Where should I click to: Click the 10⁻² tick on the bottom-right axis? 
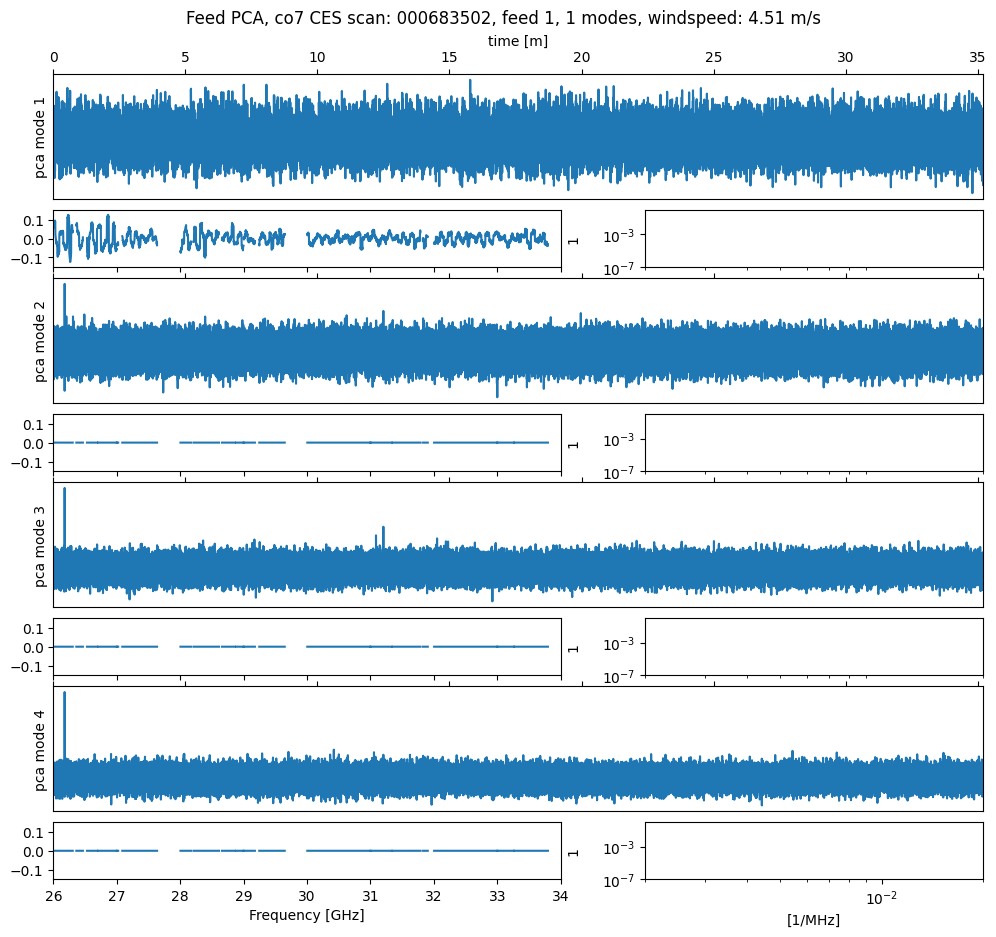pyautogui.click(x=880, y=897)
